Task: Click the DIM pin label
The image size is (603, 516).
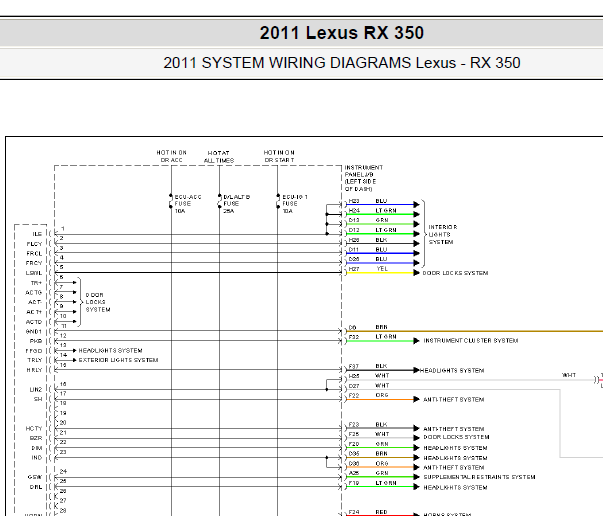Action: coord(37,448)
